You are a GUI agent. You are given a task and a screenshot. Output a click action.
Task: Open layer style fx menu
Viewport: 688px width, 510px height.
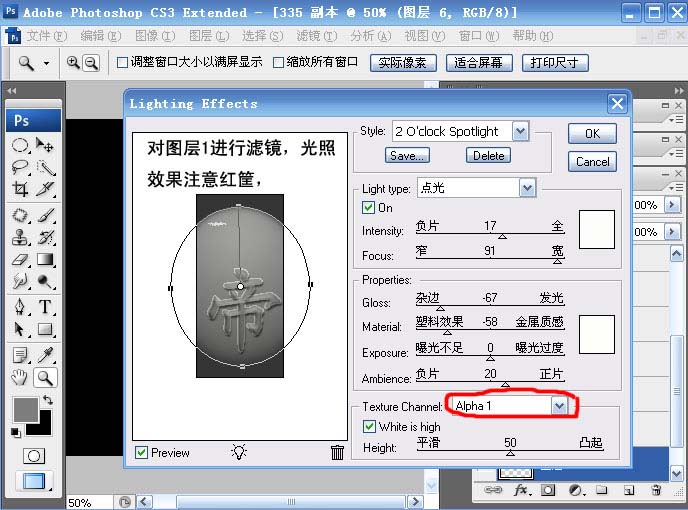tap(521, 489)
